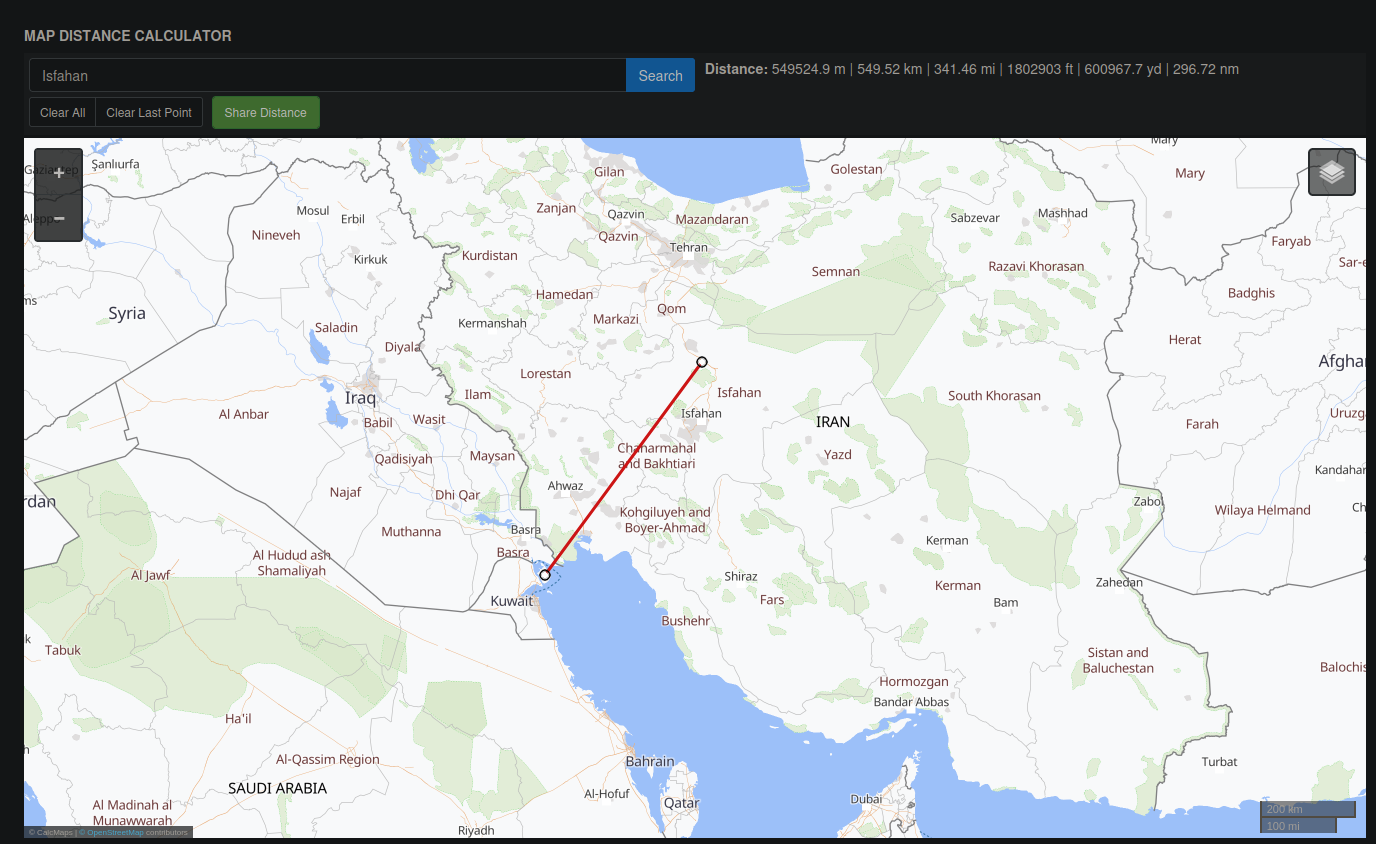This screenshot has width=1376, height=844.
Task: Click the Mashhad city label
Action: [1063, 213]
